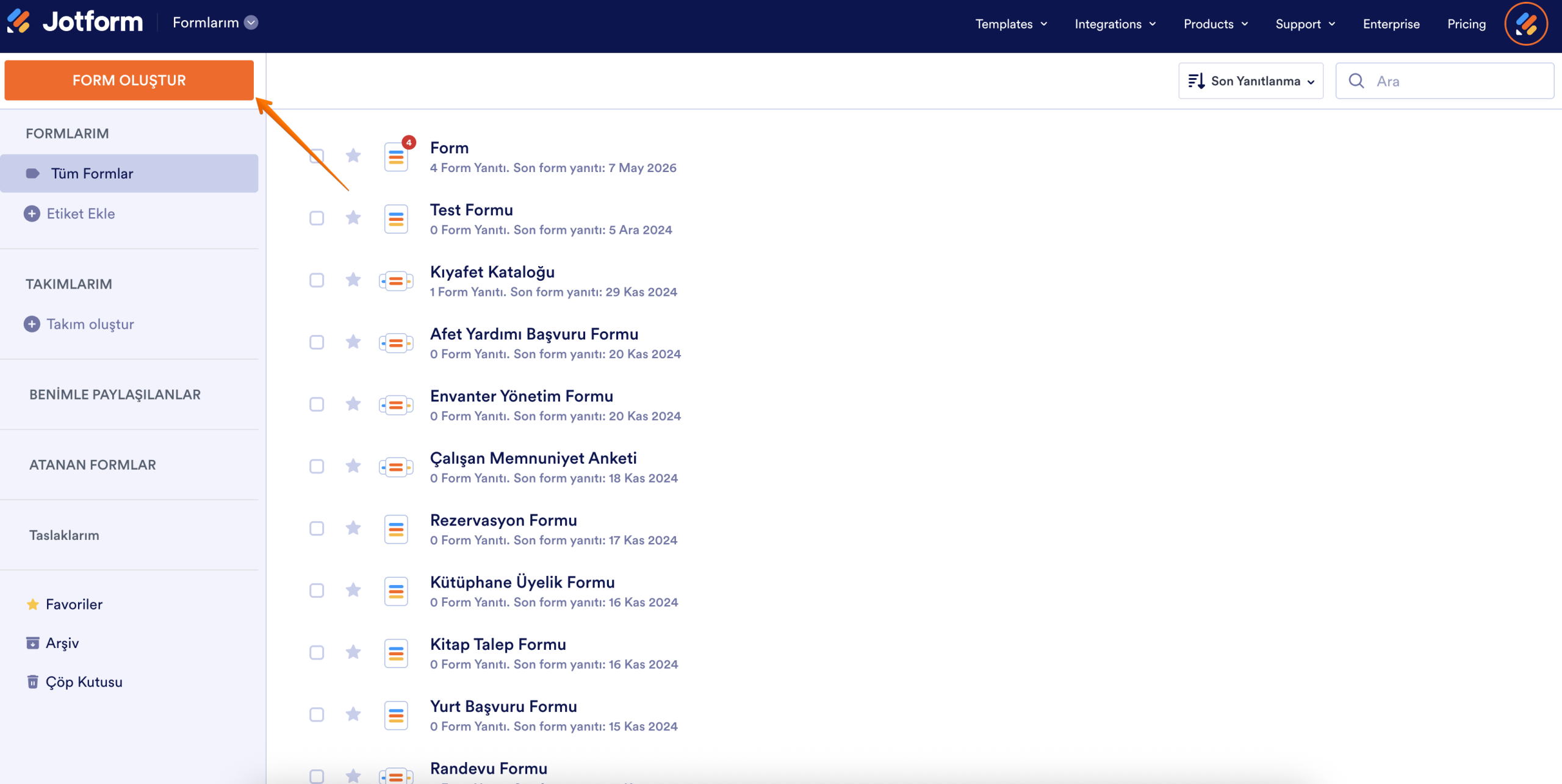The image size is (1562, 784).
Task: Tick the Yurt Başvuru Formu checkbox
Action: tap(317, 714)
